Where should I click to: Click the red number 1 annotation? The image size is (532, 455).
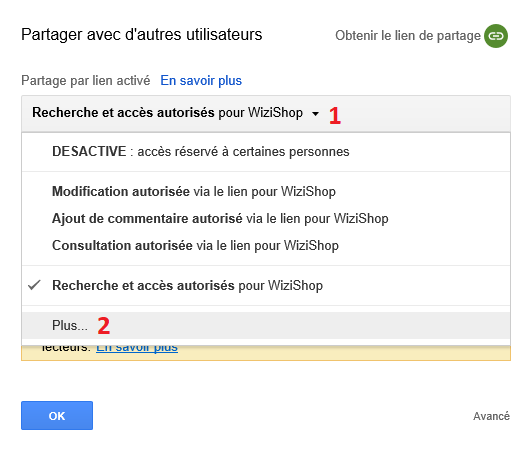click(x=335, y=115)
